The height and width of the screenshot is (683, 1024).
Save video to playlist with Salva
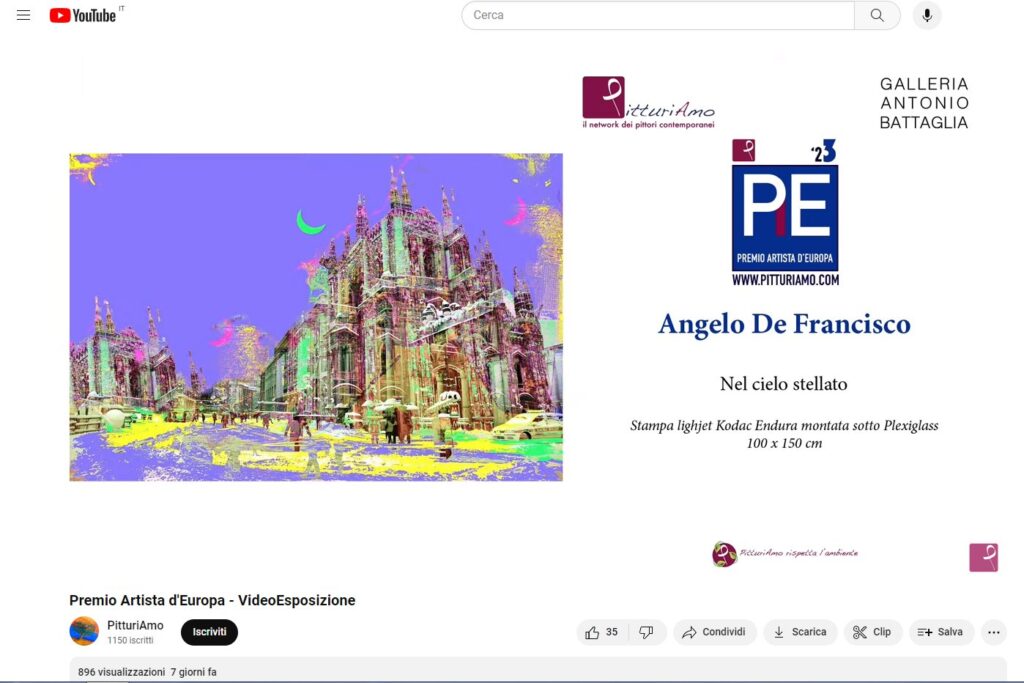pos(940,632)
